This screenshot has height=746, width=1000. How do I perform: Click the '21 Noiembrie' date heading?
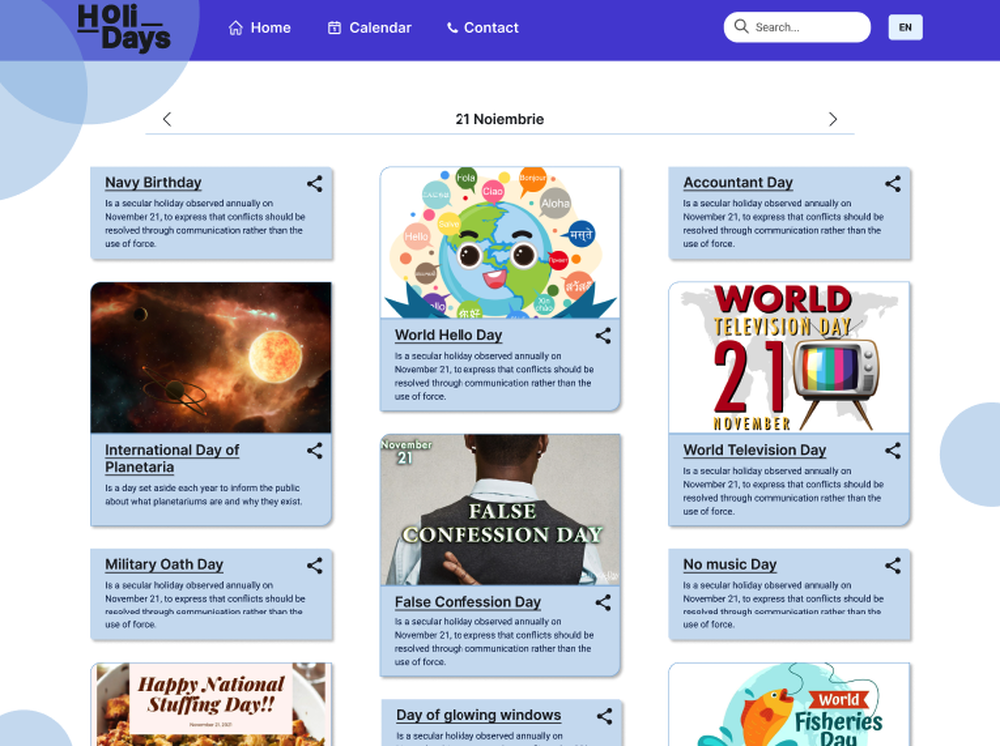pyautogui.click(x=499, y=119)
